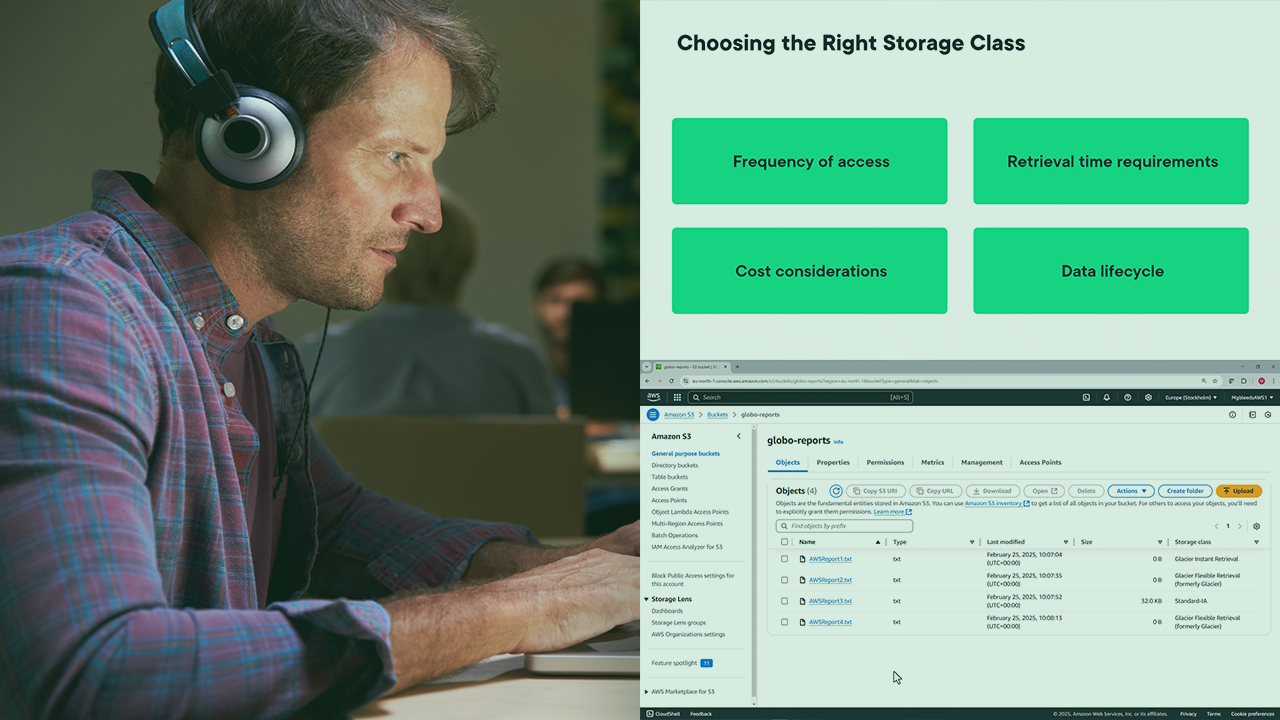Select the AWSReport3.txt checkbox
The image size is (1280, 720).
784,601
